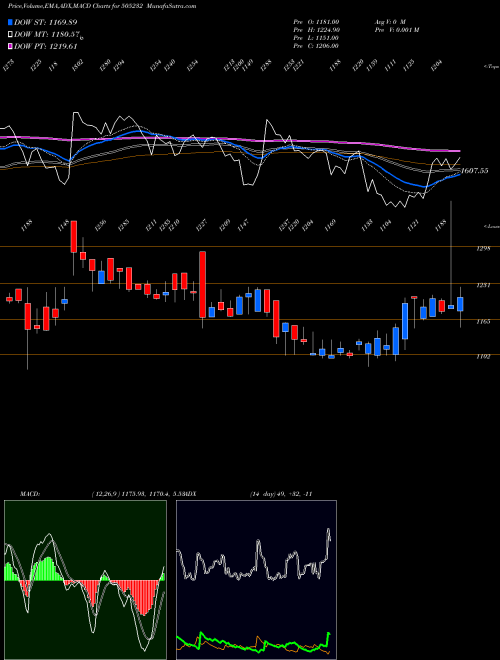Click the magenta DOW PT legend swatch
This screenshot has height=660, width=500.
(x=11, y=46)
